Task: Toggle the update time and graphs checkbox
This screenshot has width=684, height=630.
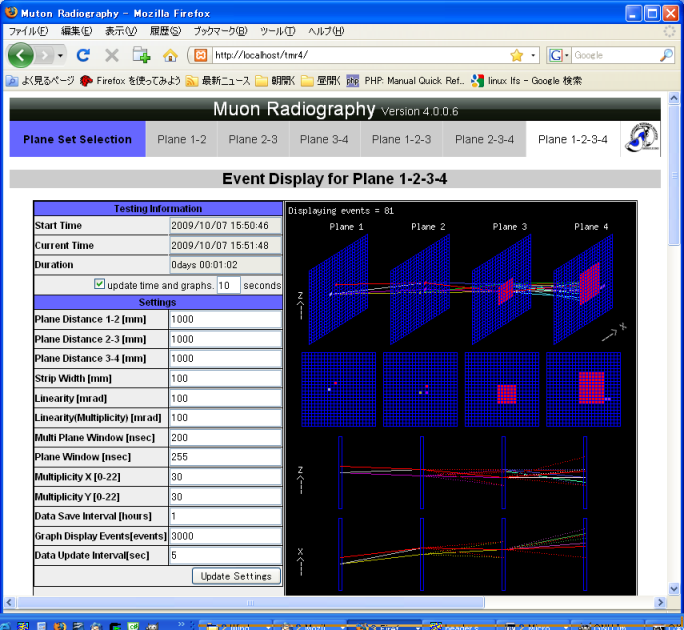Action: pyautogui.click(x=99, y=284)
